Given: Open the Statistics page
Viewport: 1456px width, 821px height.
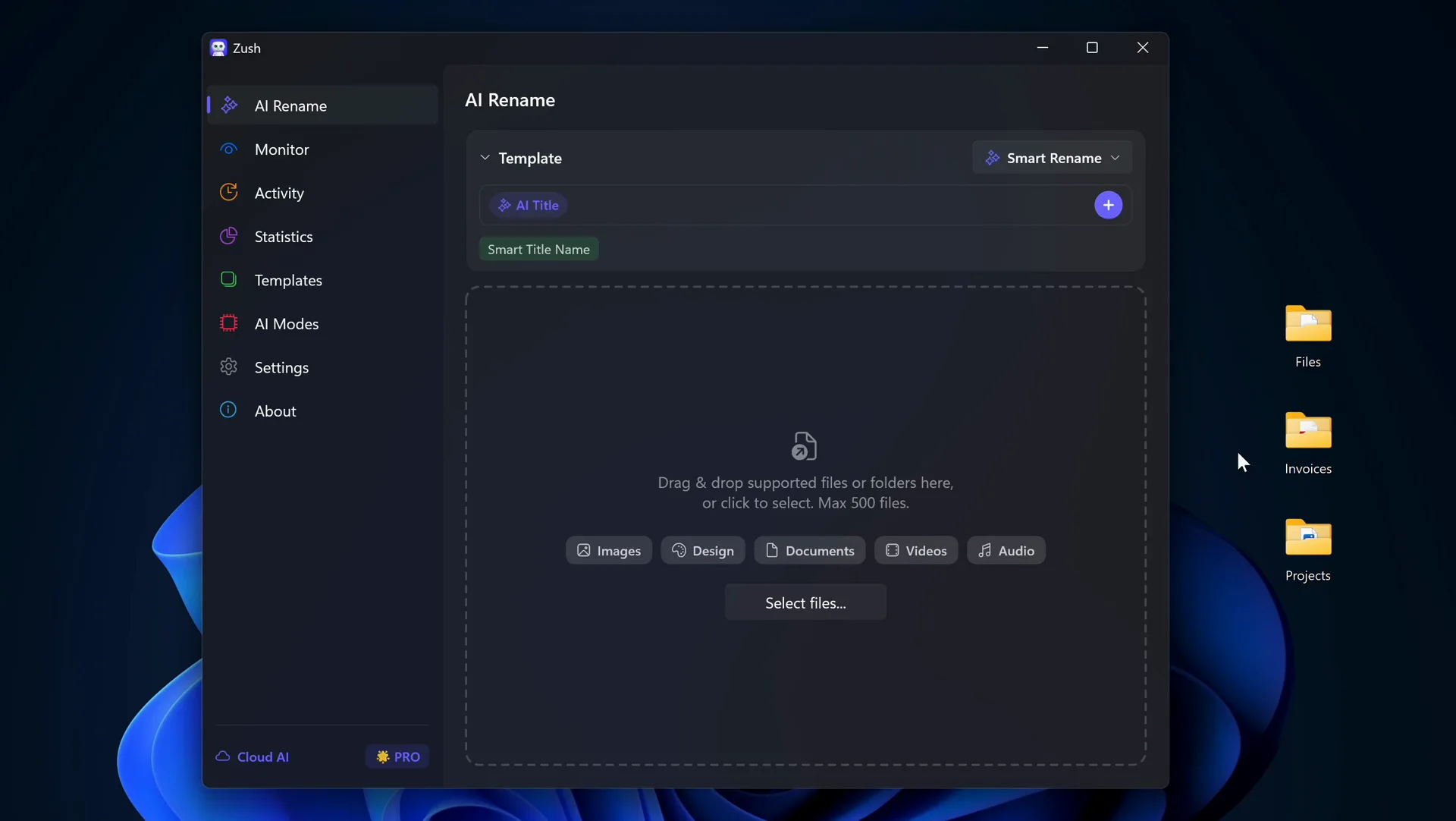Looking at the screenshot, I should click(322, 237).
